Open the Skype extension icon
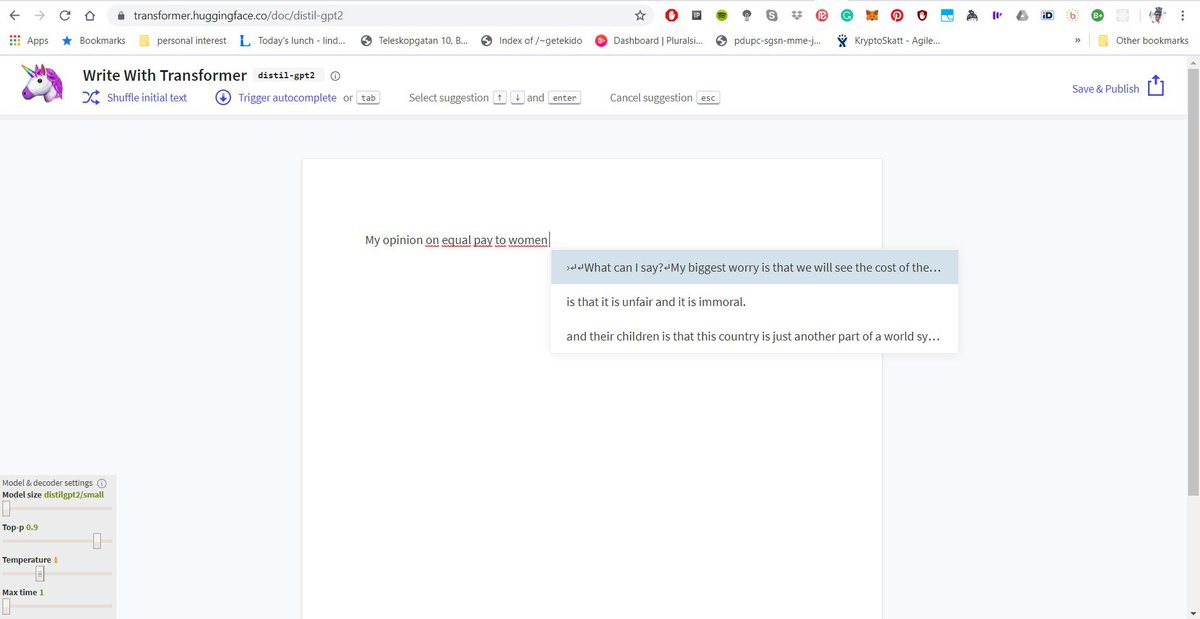This screenshot has width=1200, height=619. pyautogui.click(x=771, y=16)
